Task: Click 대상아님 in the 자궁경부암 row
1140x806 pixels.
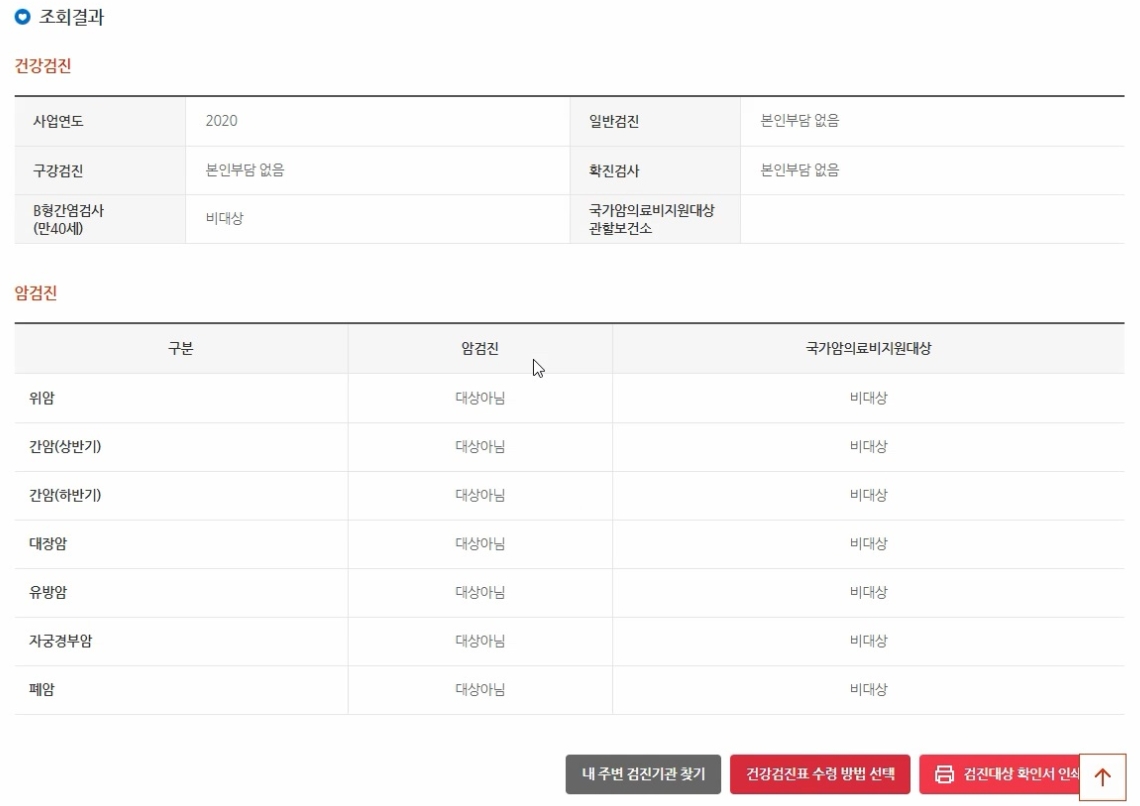Action: click(480, 642)
